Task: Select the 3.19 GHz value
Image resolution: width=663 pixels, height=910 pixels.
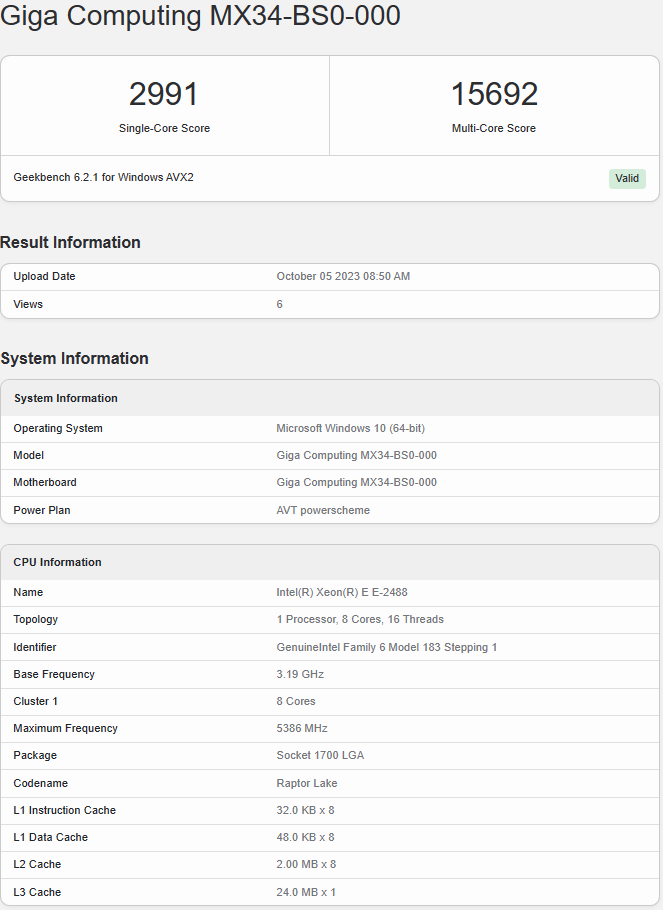Action: (x=300, y=674)
